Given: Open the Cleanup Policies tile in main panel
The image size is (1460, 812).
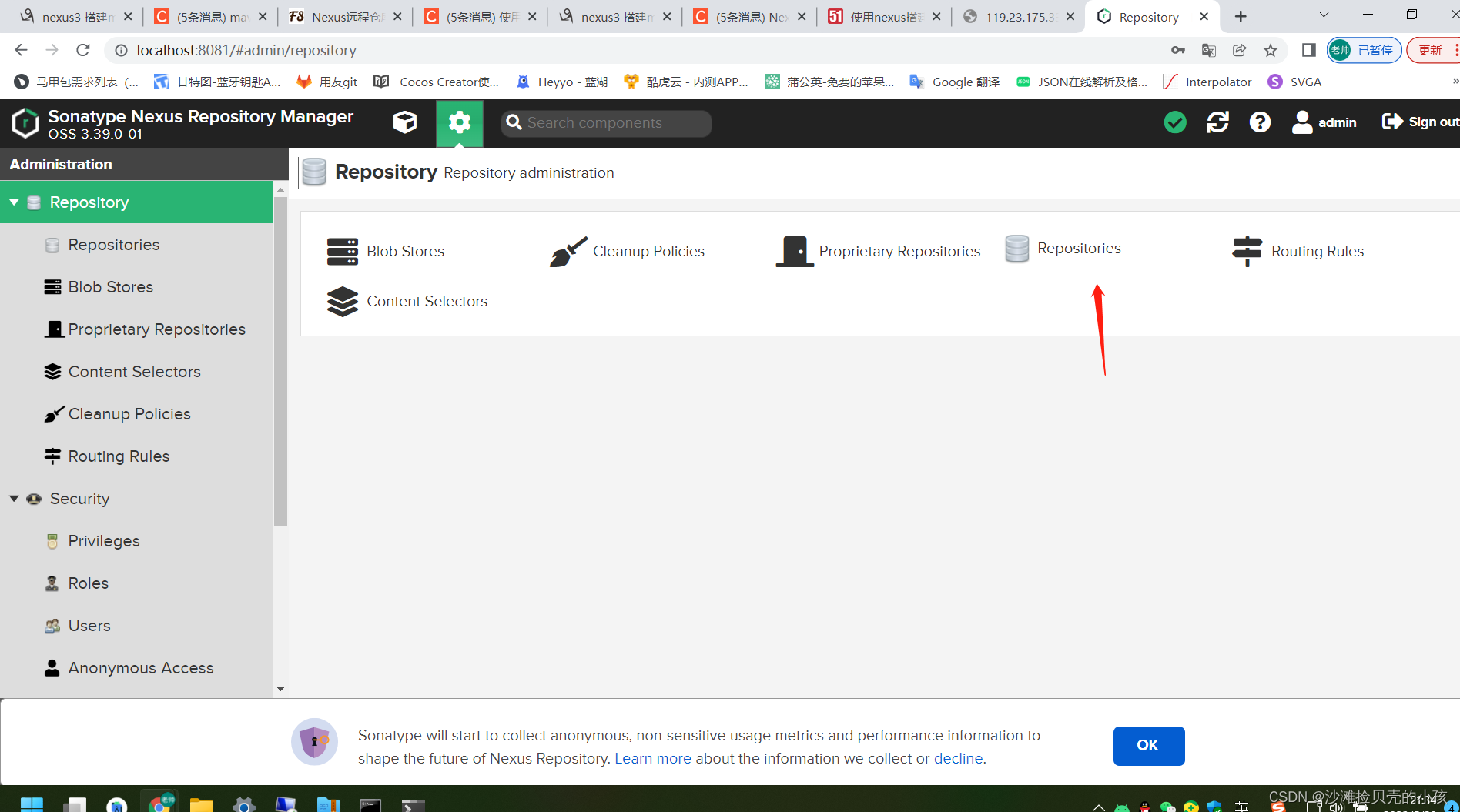Looking at the screenshot, I should pos(628,252).
